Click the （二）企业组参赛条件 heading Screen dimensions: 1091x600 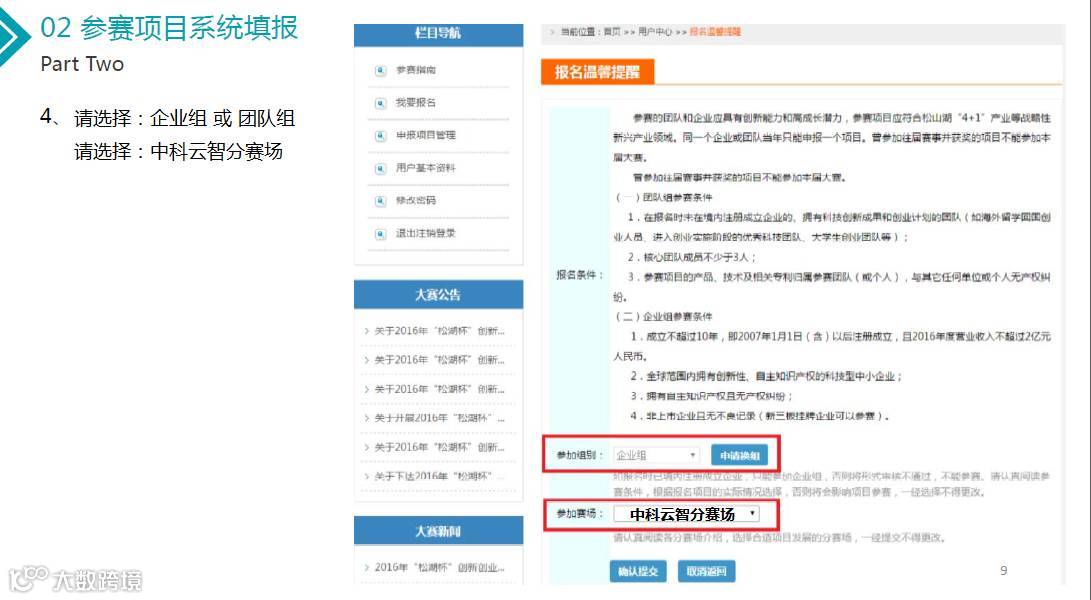click(x=663, y=317)
